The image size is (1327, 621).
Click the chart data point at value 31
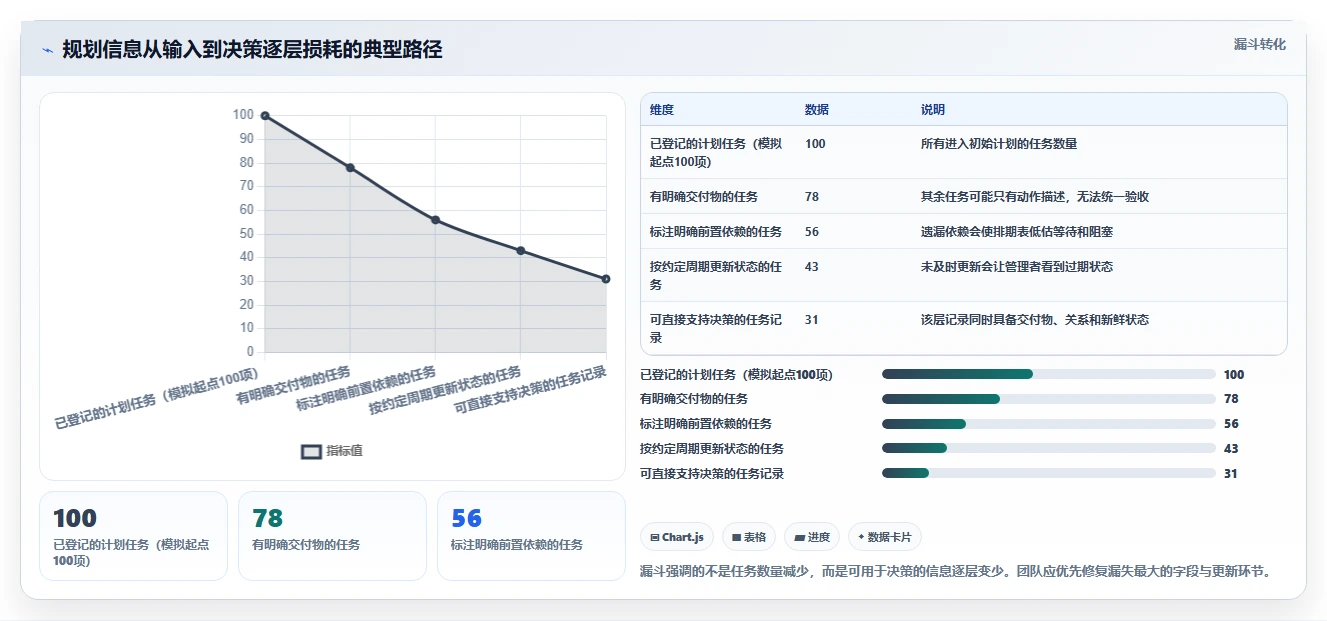606,279
